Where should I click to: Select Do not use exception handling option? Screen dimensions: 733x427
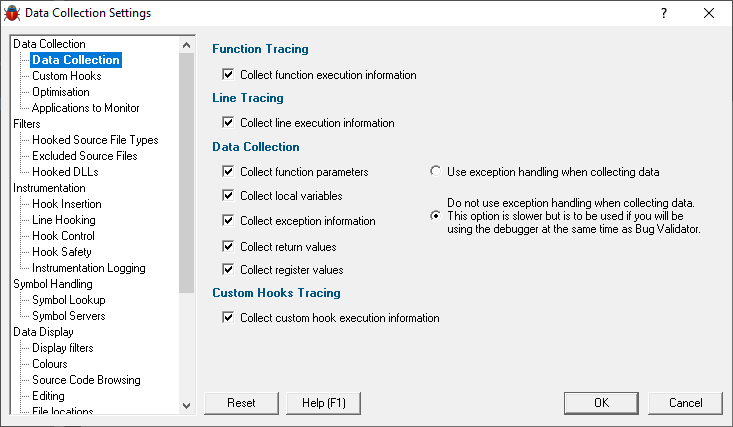coord(435,216)
